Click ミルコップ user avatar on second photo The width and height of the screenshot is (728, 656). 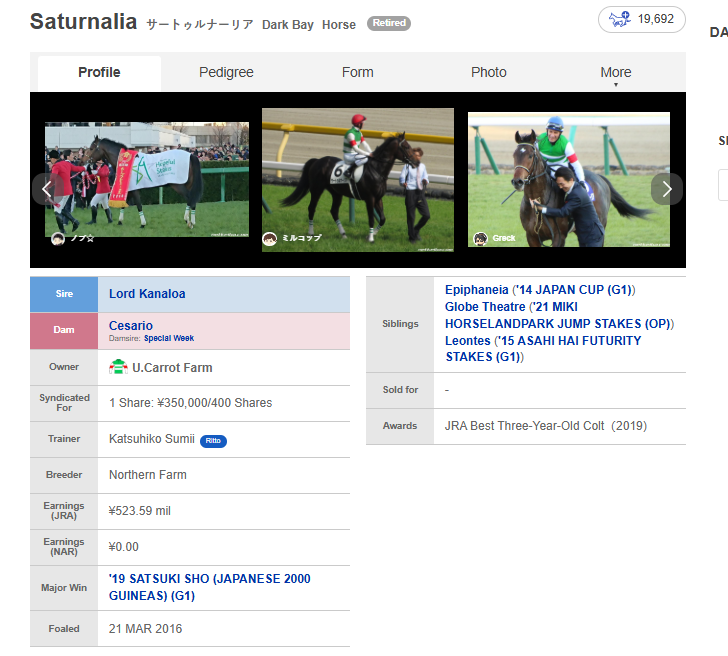(x=269, y=239)
